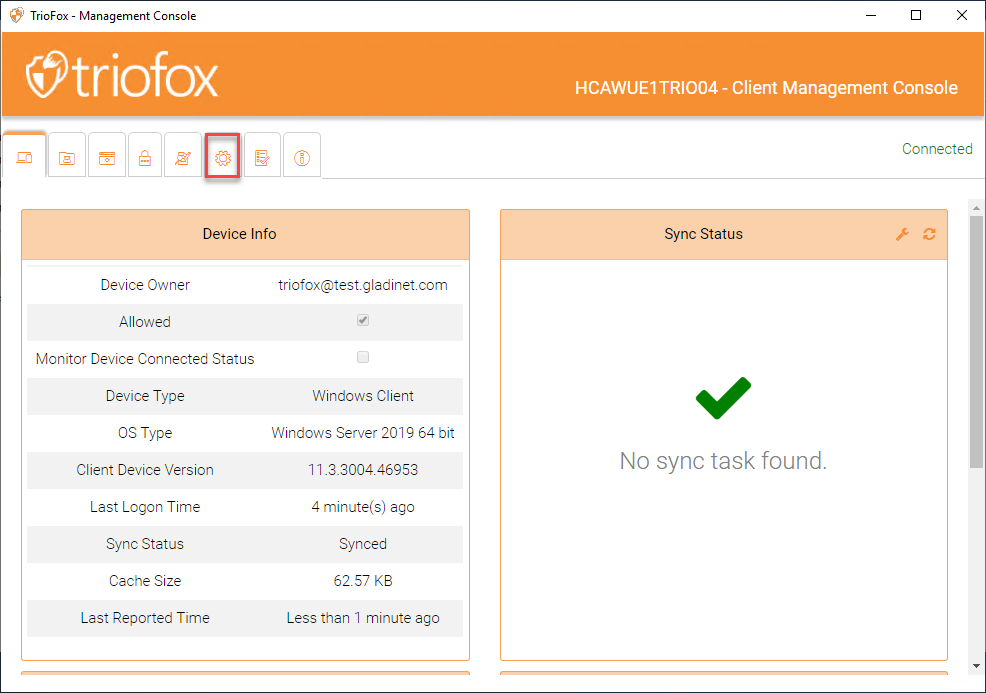Click the green checkmark sync icon
The width and height of the screenshot is (986, 693).
click(x=723, y=397)
